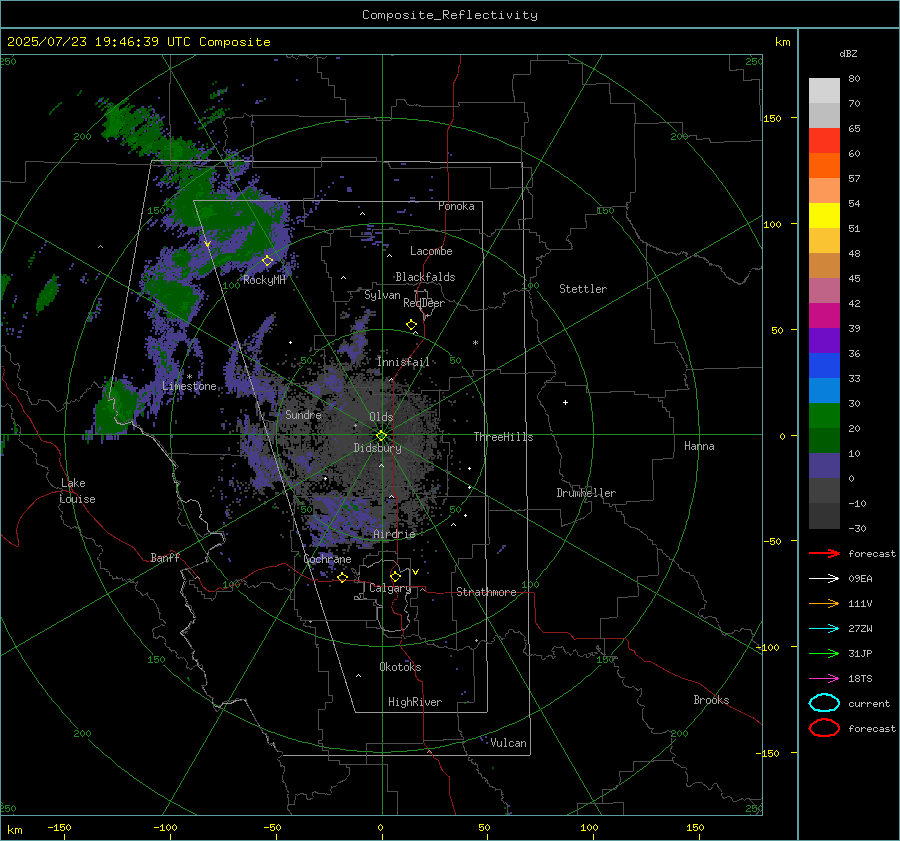Image resolution: width=900 pixels, height=841 pixels.
Task: Click the Hanna town label
Action: click(699, 446)
